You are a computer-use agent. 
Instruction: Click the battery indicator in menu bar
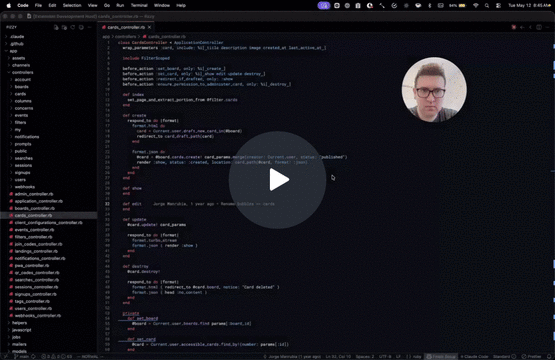tap(458, 5)
